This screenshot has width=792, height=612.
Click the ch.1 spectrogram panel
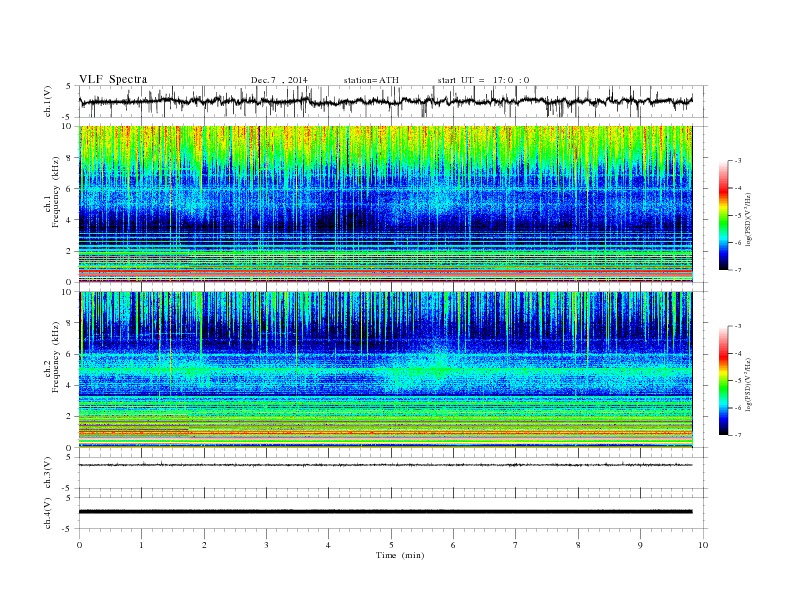tap(386, 204)
